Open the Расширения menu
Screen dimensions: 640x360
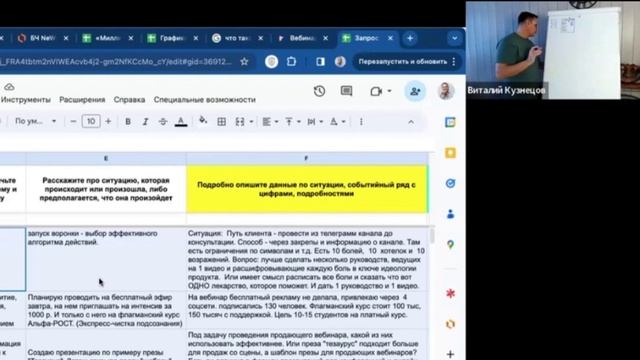tap(82, 100)
